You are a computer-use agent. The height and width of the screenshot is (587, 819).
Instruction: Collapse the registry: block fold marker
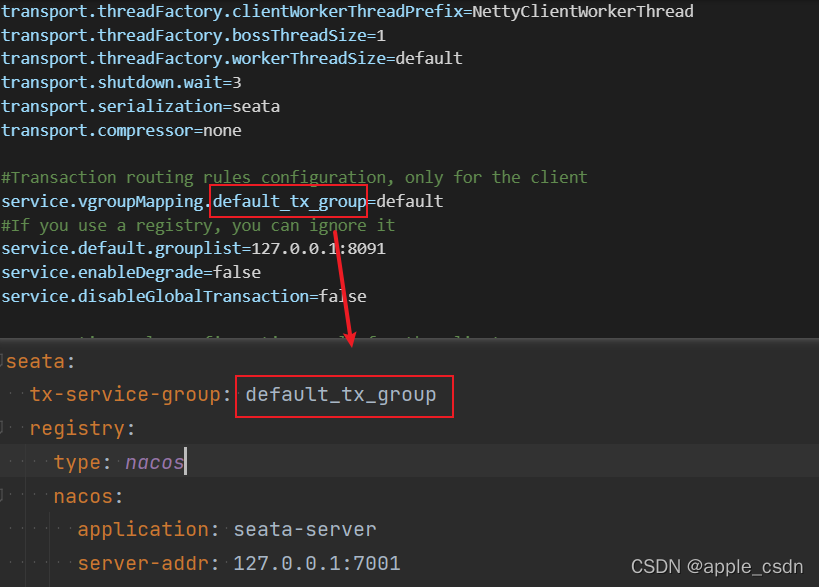click(2, 427)
